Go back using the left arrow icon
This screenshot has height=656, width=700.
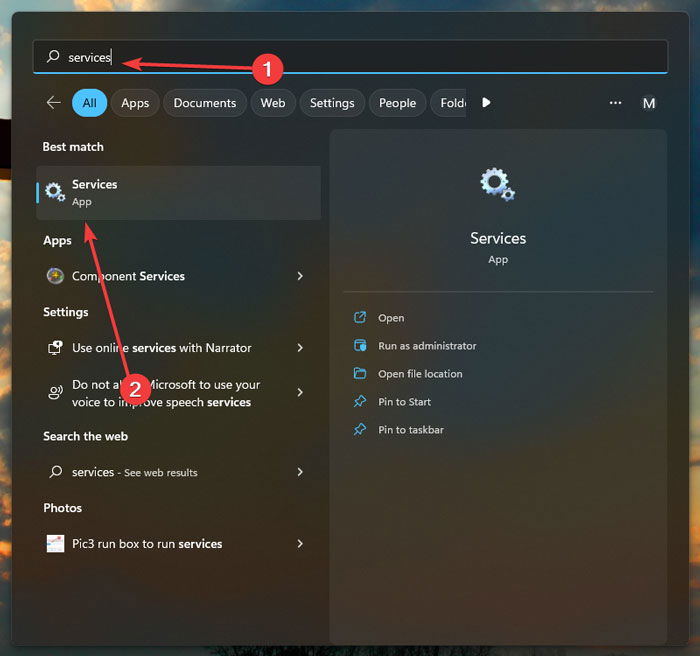(54, 103)
